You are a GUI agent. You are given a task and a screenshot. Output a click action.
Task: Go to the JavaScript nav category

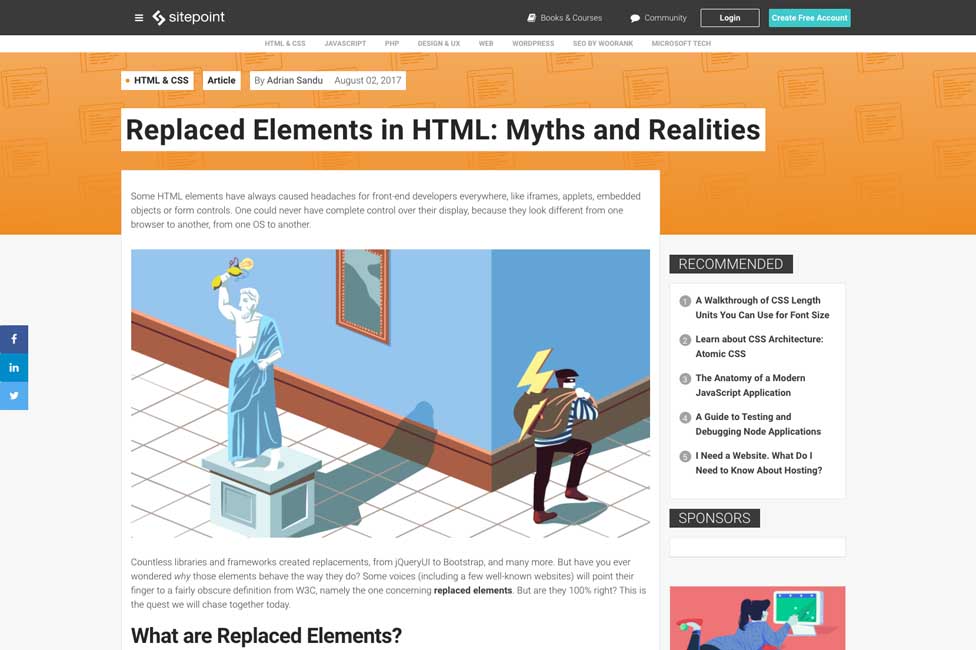coord(345,44)
